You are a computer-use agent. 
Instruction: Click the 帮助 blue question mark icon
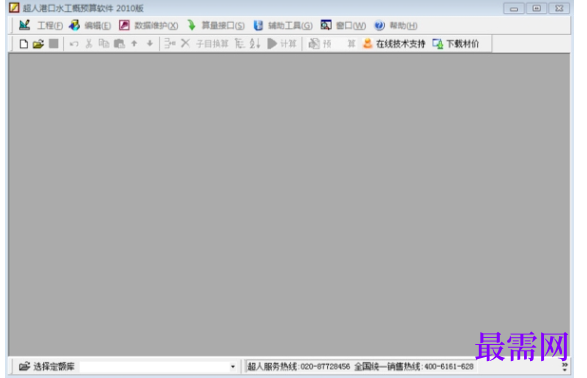379,25
